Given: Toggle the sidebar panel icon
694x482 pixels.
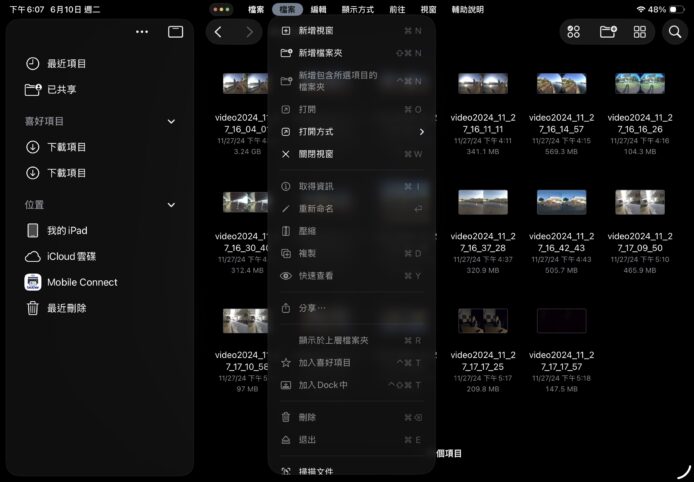Looking at the screenshot, I should coord(175,32).
